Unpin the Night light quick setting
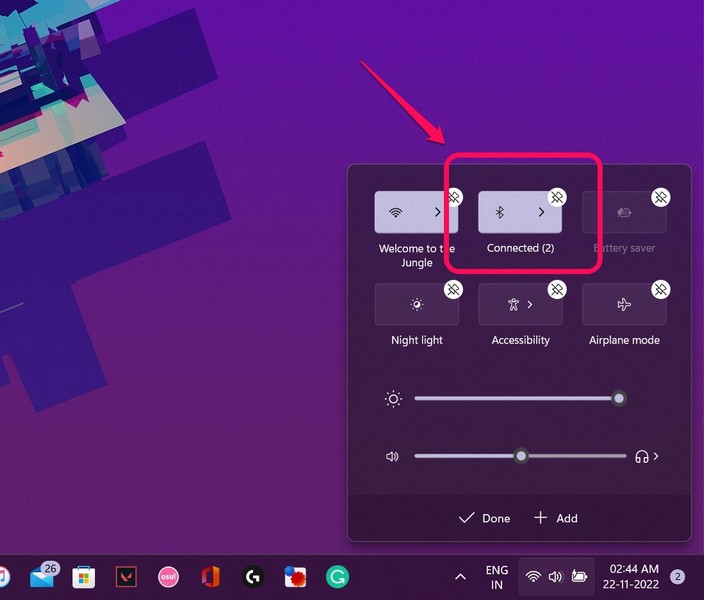The width and height of the screenshot is (704, 600). [453, 289]
